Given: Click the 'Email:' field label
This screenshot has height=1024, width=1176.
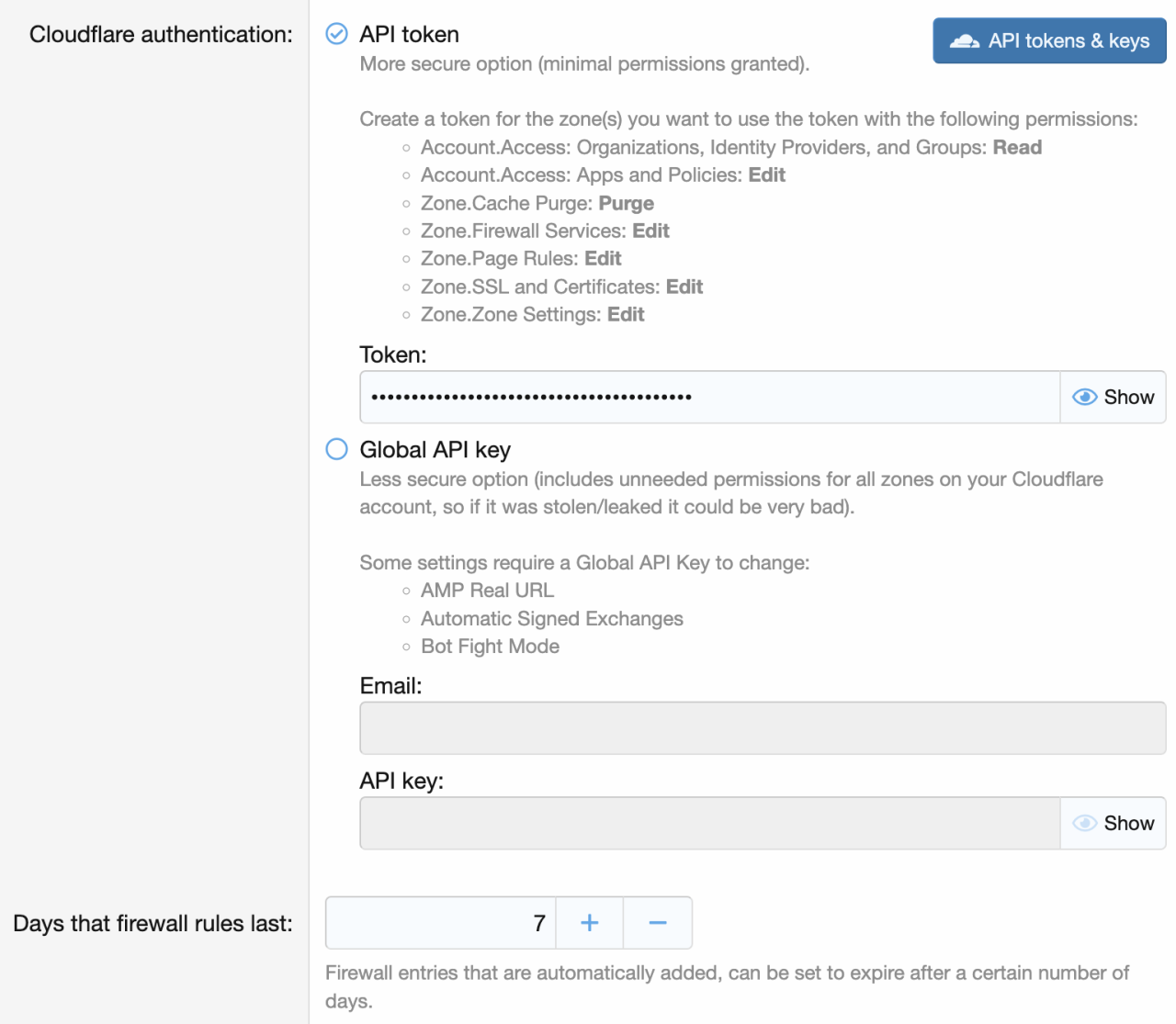Looking at the screenshot, I should click(390, 686).
